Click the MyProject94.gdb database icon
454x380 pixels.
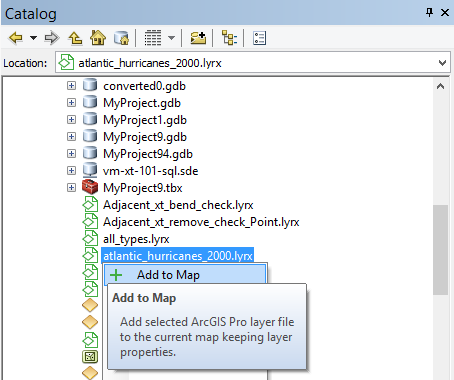90,153
